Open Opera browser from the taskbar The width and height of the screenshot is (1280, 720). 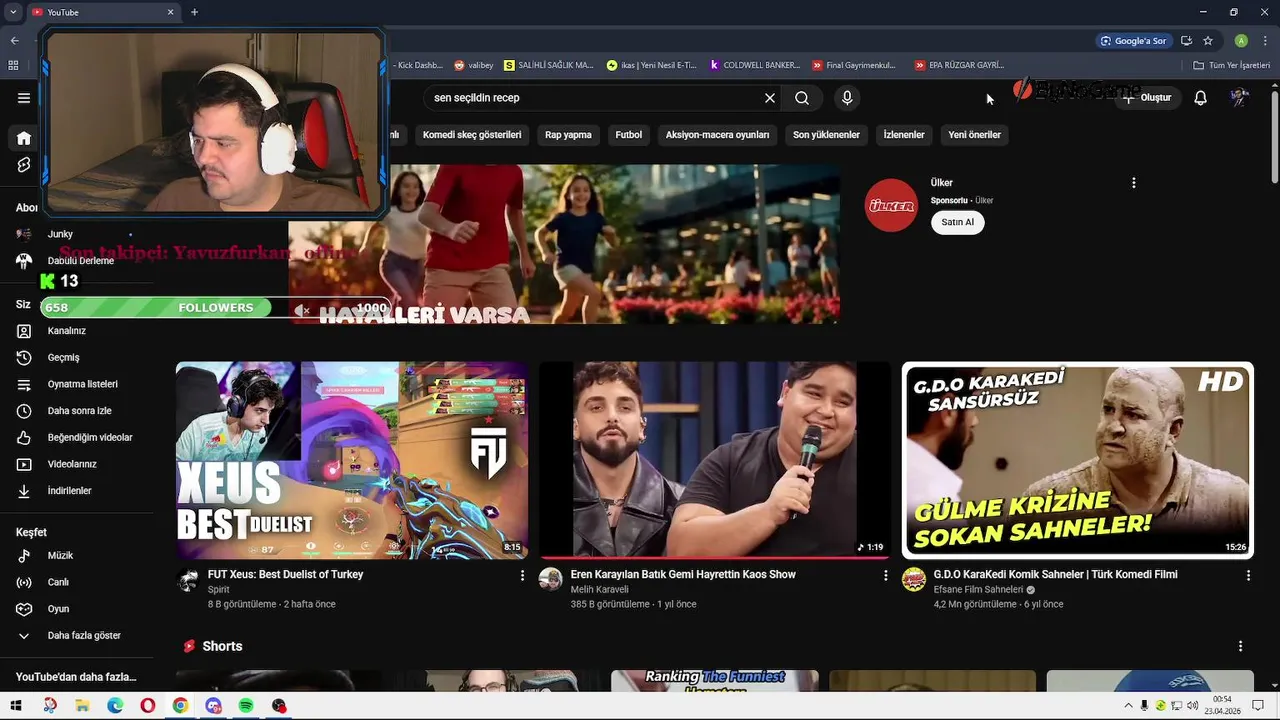148,706
